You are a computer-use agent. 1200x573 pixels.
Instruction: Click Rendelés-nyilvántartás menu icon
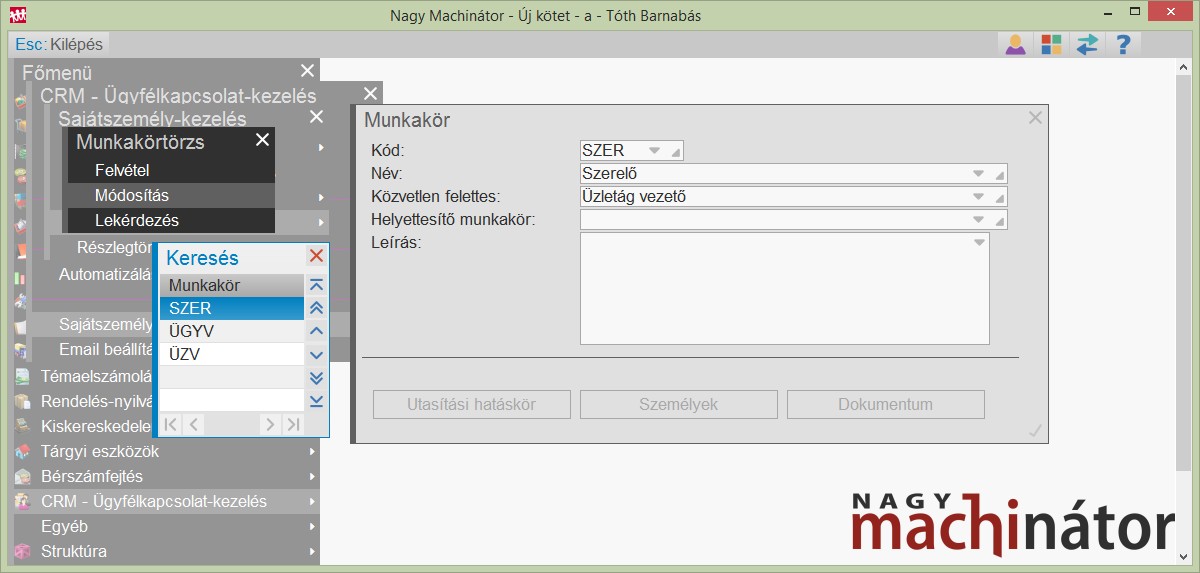click(x=22, y=402)
